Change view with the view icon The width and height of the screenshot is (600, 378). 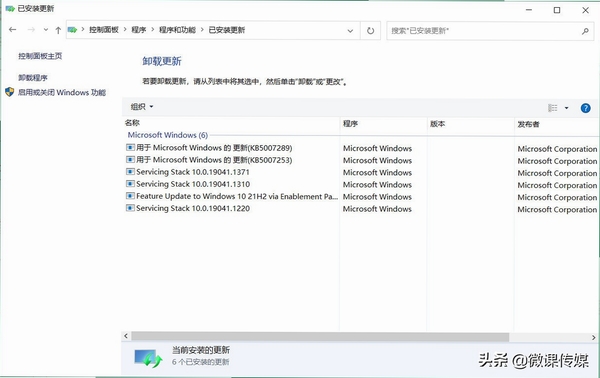[x=553, y=108]
